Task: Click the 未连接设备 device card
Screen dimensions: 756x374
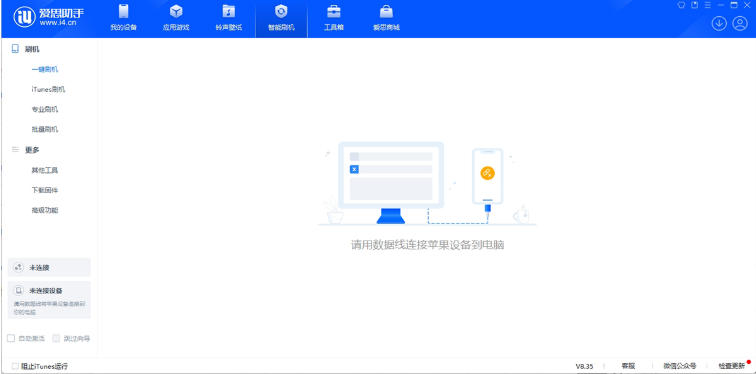Action: [x=49, y=300]
